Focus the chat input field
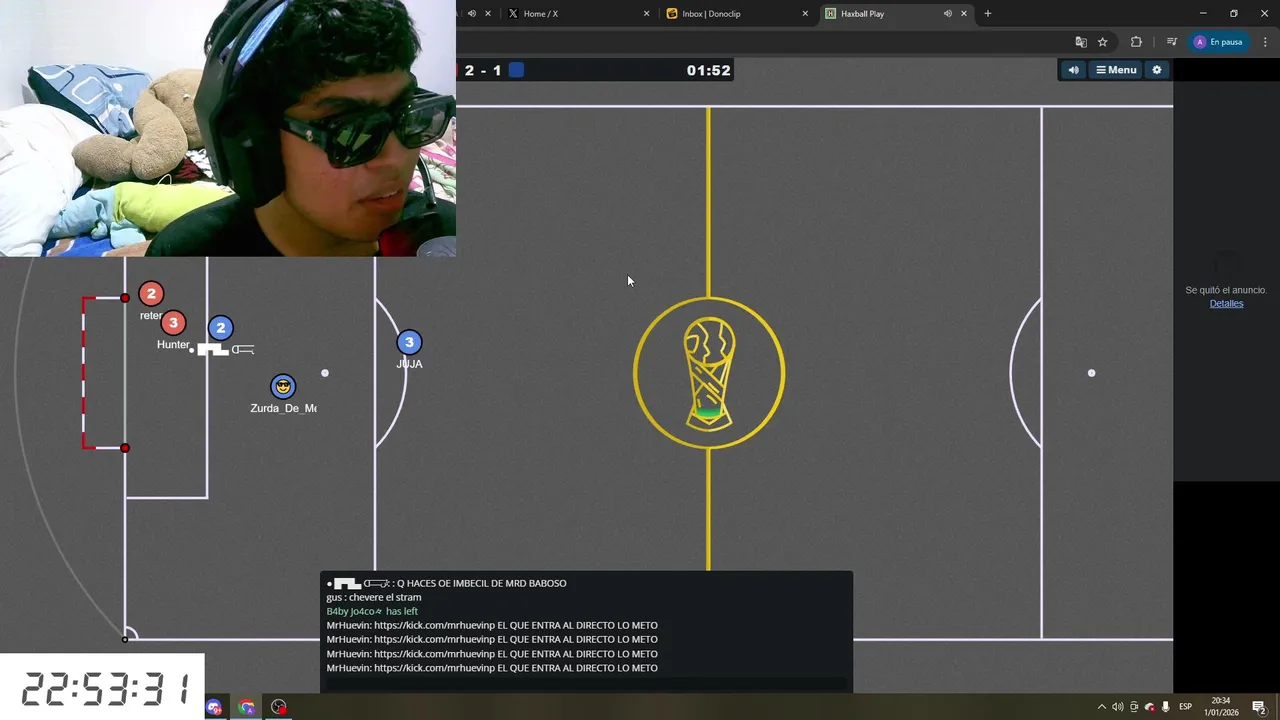This screenshot has height=720, width=1280. click(586, 684)
